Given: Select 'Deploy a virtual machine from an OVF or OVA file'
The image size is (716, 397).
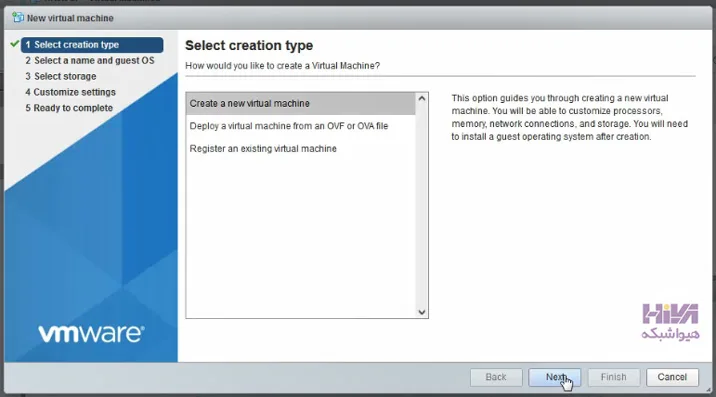Looking at the screenshot, I should 300,126.
